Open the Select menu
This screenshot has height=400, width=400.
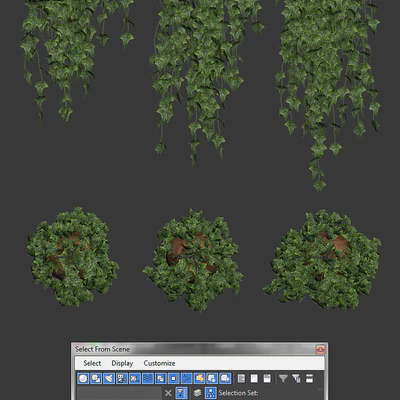click(x=92, y=363)
